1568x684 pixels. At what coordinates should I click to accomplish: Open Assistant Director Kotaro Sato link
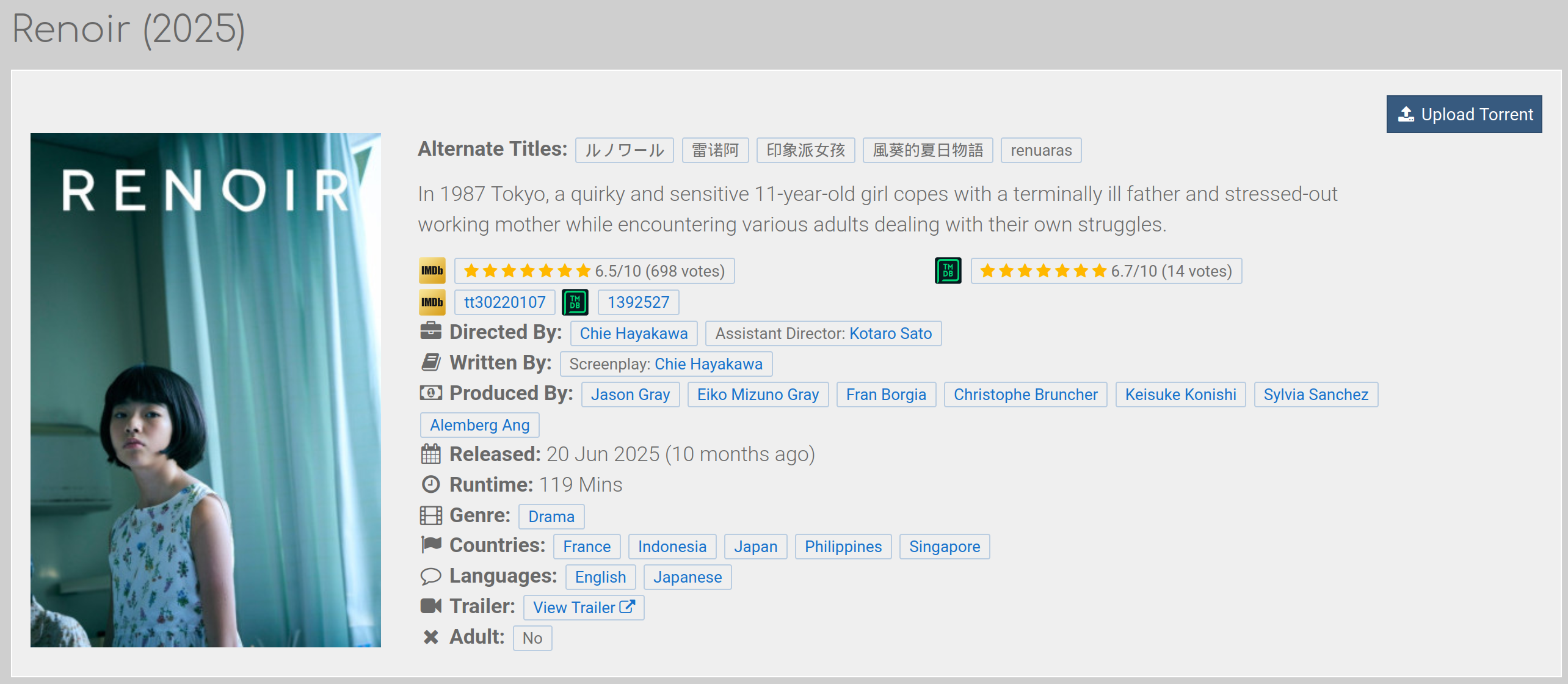(890, 333)
